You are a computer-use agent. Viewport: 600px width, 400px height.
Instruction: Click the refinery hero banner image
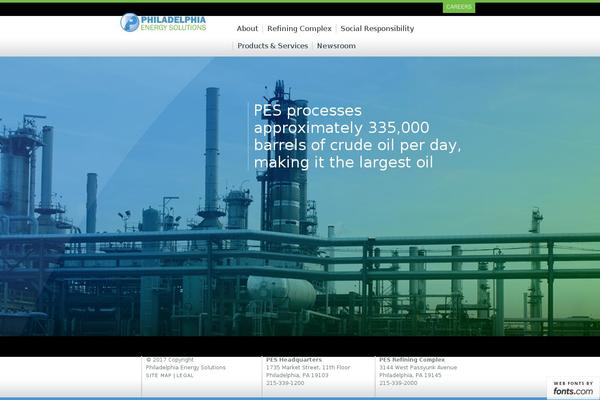[300, 196]
